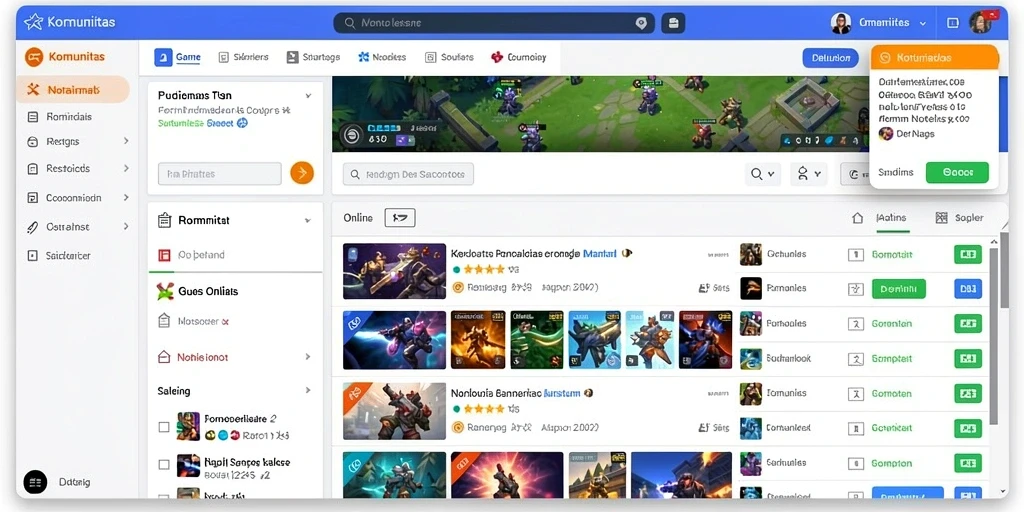
Task: Open the person filter dropdown
Action: pos(808,174)
